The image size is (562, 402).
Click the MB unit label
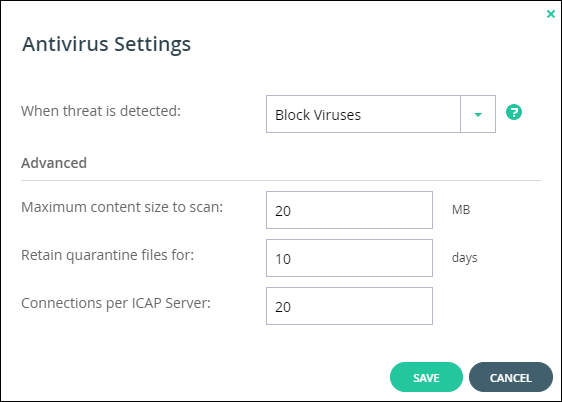click(461, 210)
